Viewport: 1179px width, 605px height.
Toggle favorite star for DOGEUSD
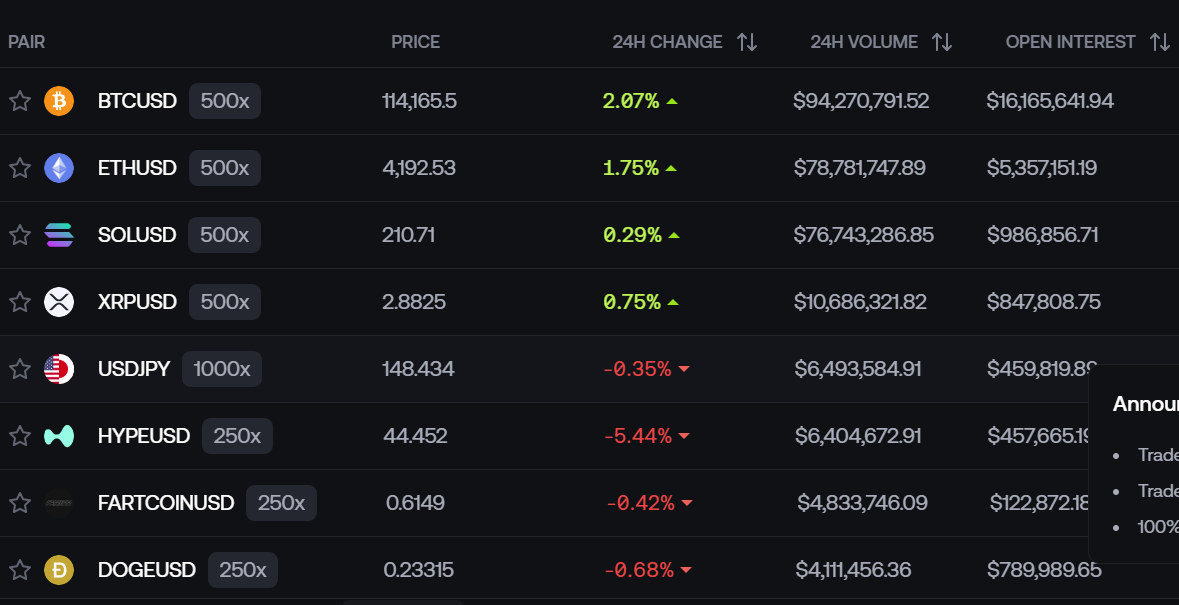tap(20, 570)
